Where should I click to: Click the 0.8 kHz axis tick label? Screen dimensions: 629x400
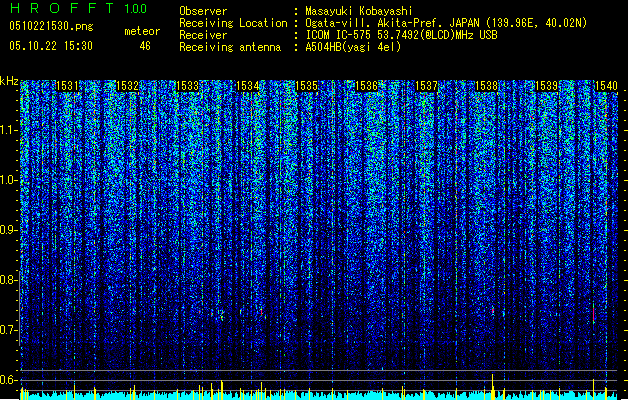coord(9,280)
